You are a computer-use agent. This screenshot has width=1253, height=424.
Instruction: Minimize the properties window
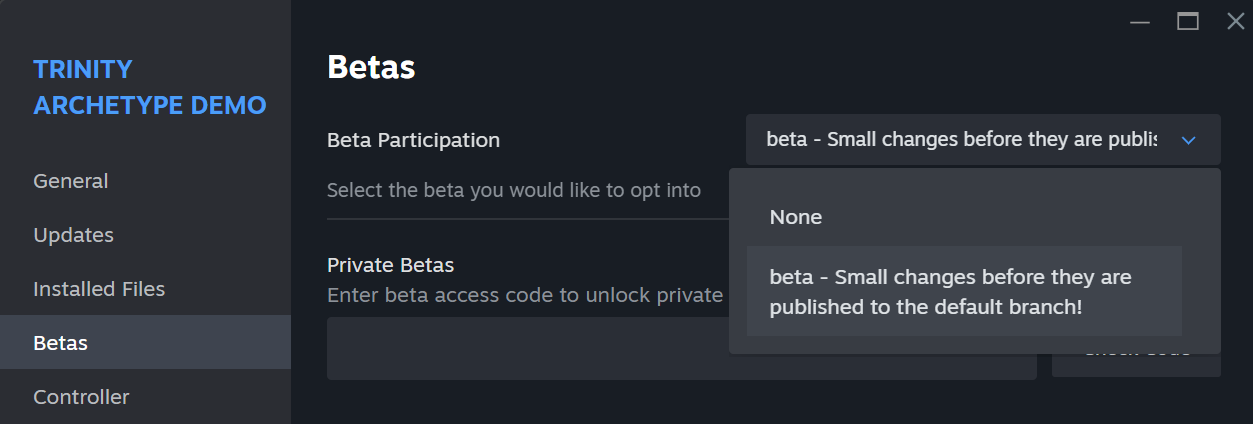(1140, 21)
